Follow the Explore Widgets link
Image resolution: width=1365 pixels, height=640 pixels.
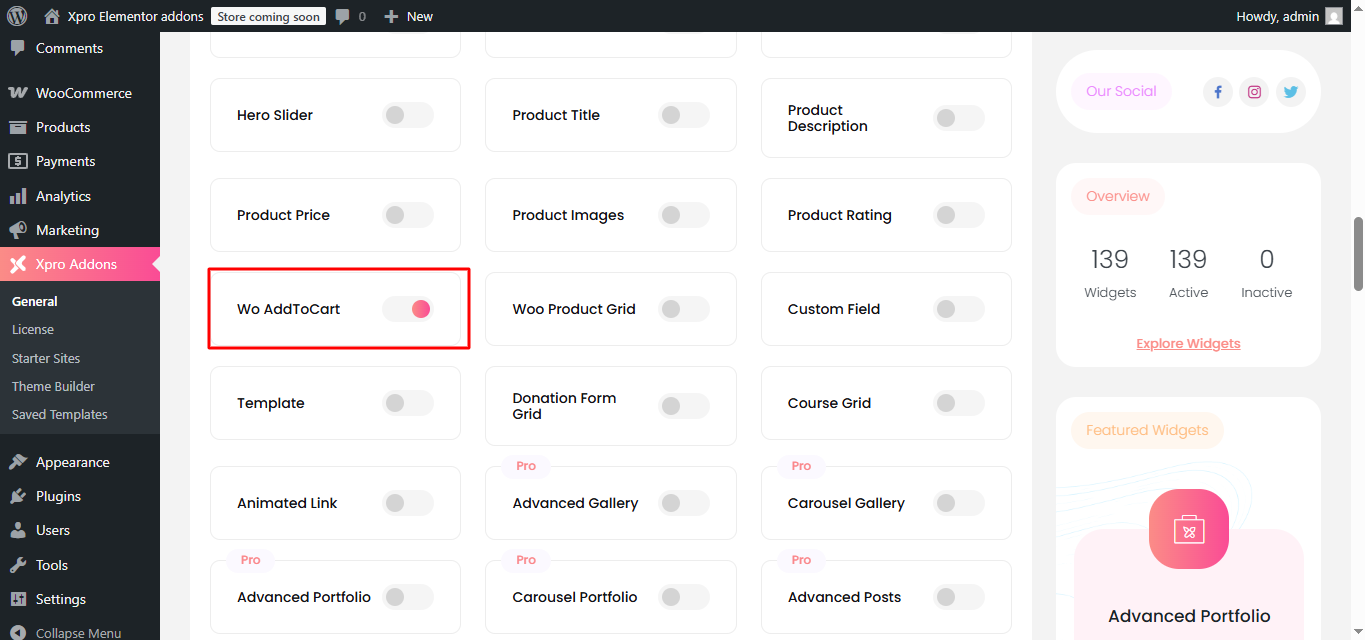point(1188,343)
